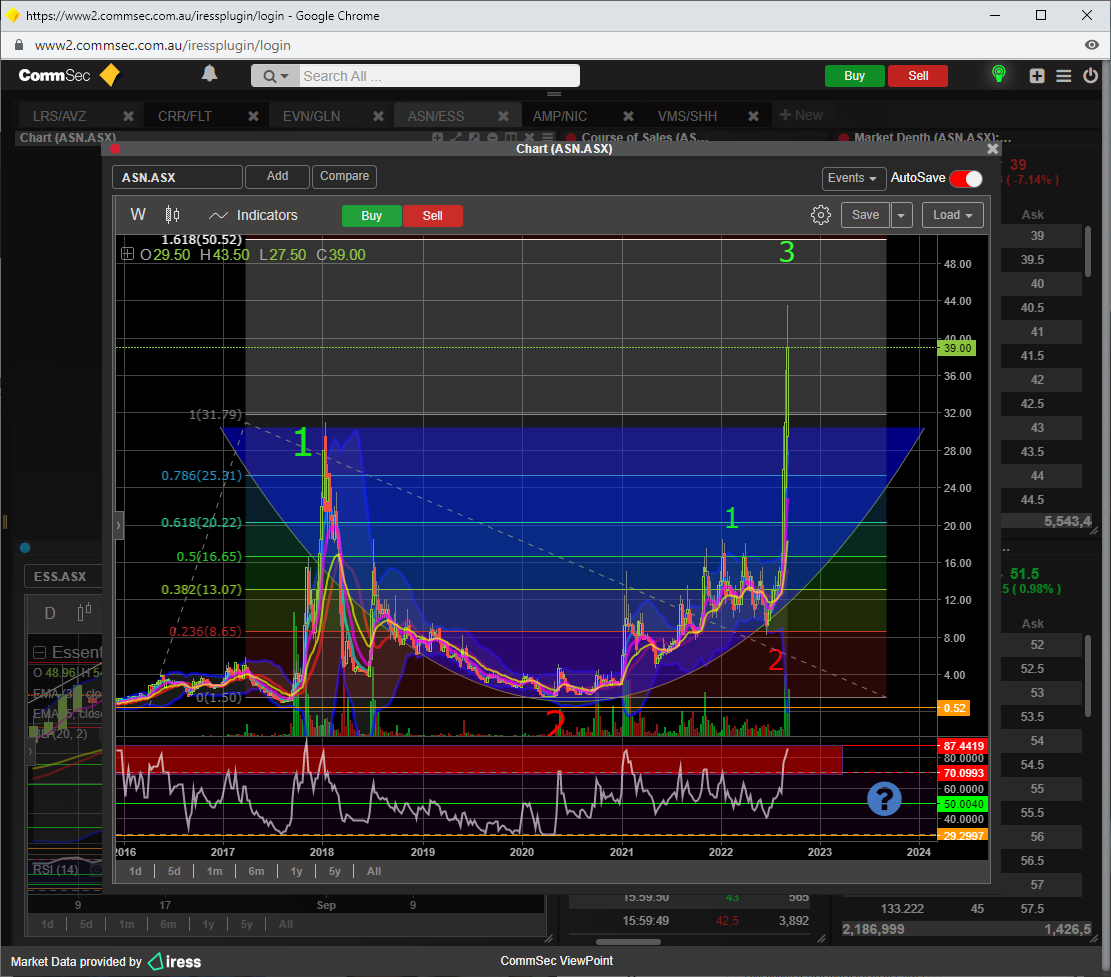Open the chart settings gear
The image size is (1111, 977).
pyautogui.click(x=821, y=215)
